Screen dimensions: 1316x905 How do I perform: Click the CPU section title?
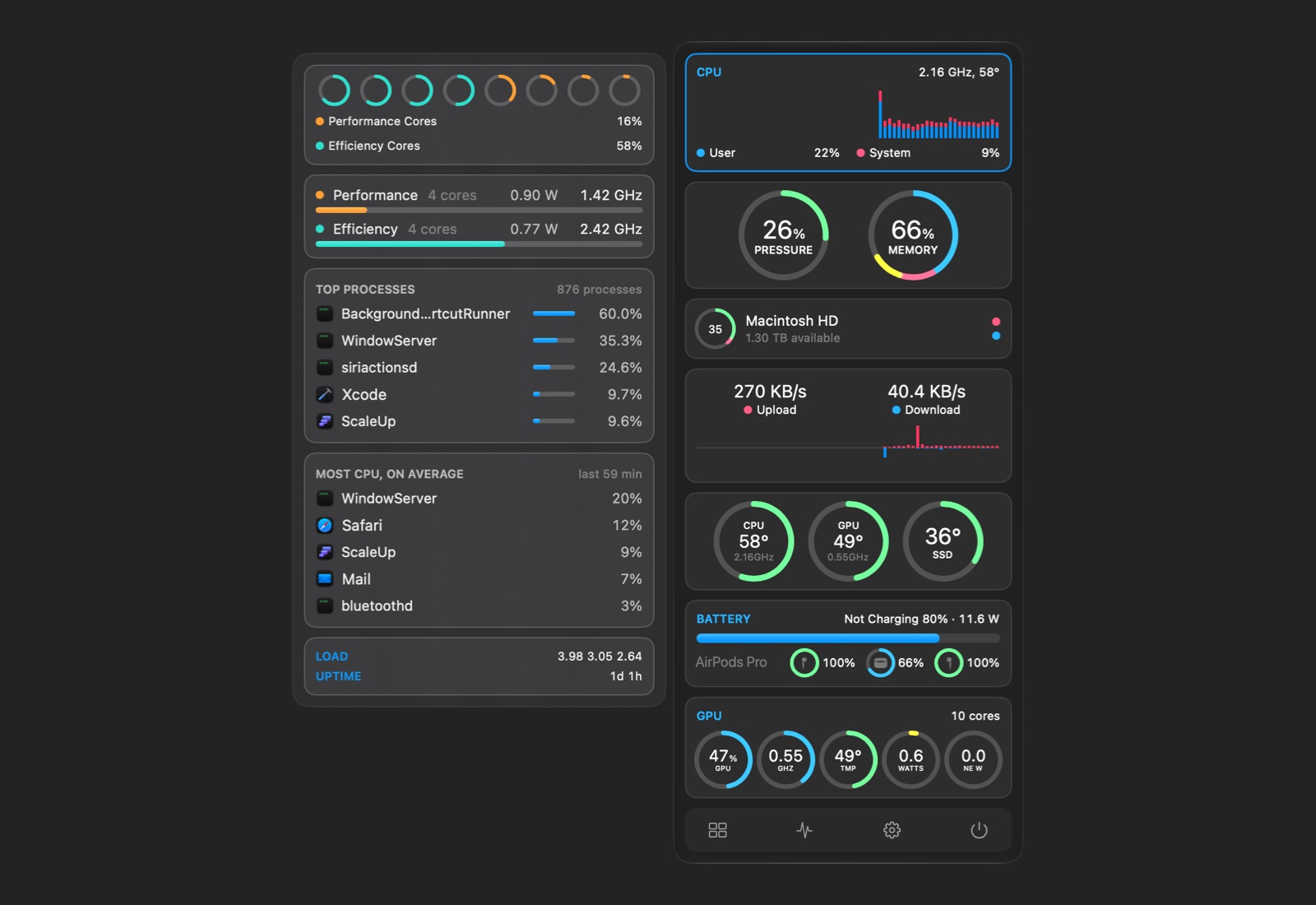(709, 72)
